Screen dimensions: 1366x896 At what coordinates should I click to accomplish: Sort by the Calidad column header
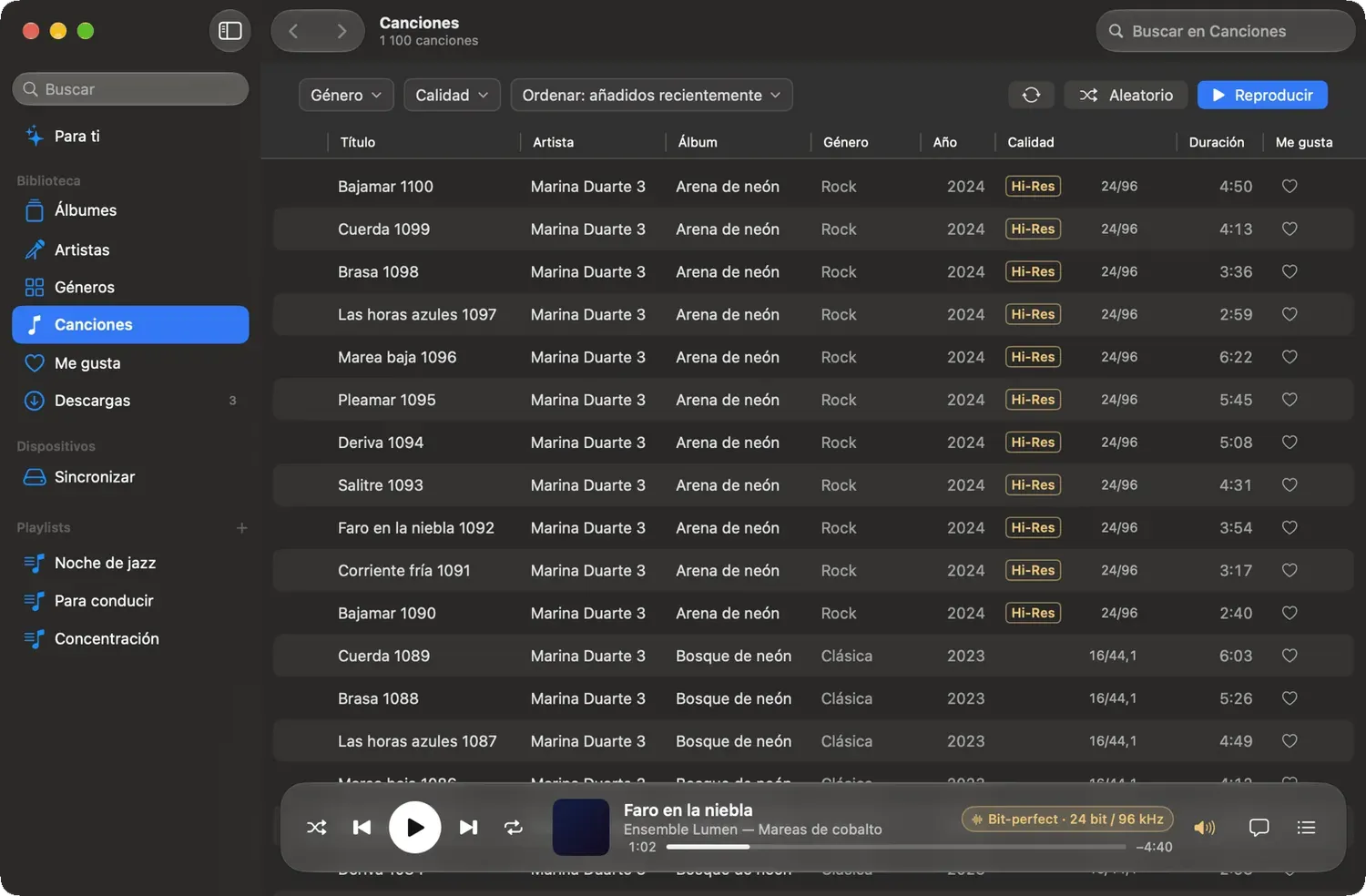[1031, 142]
